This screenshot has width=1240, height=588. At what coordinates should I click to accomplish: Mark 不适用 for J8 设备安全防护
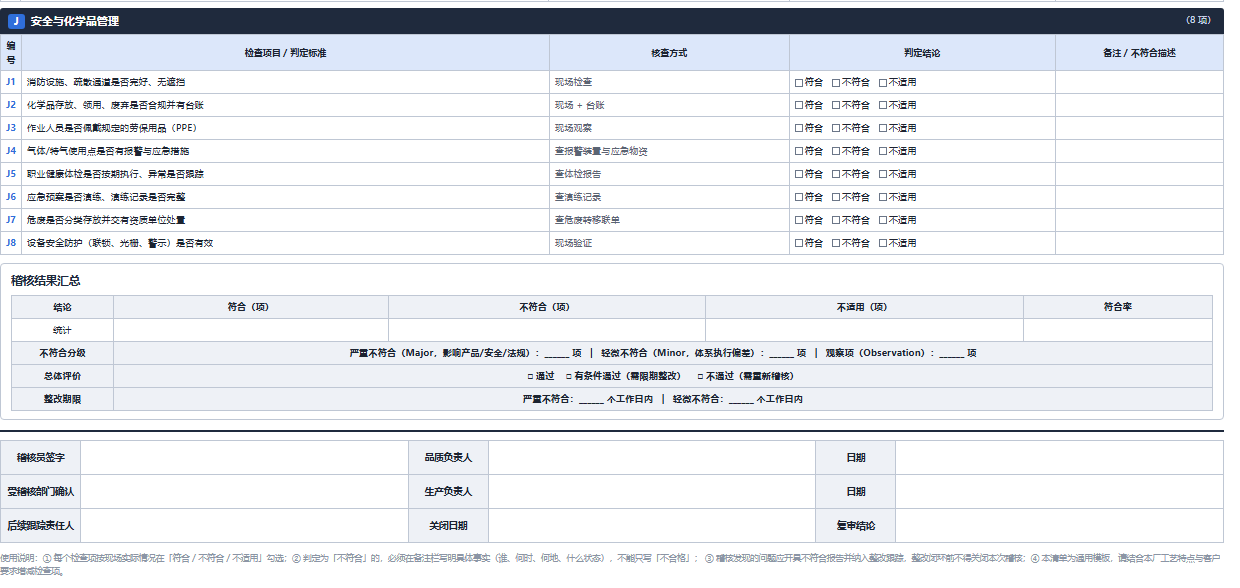pos(883,243)
